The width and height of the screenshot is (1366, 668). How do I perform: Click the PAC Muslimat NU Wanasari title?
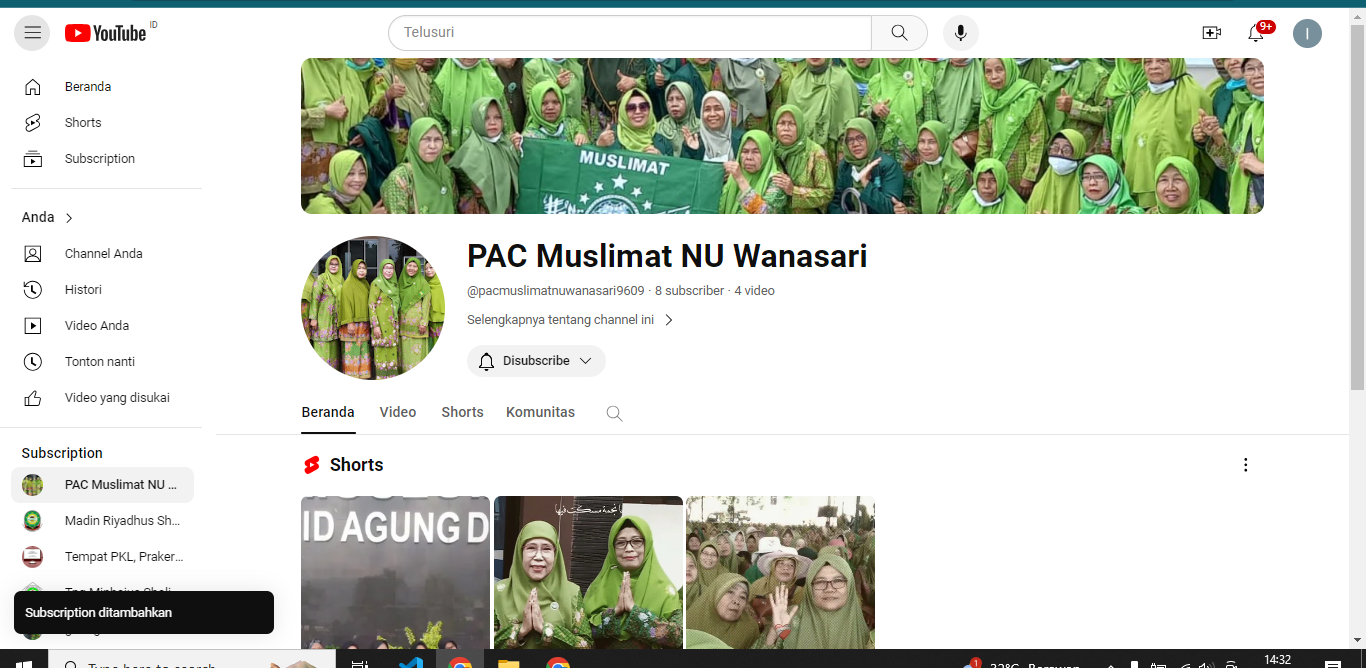[x=667, y=257]
